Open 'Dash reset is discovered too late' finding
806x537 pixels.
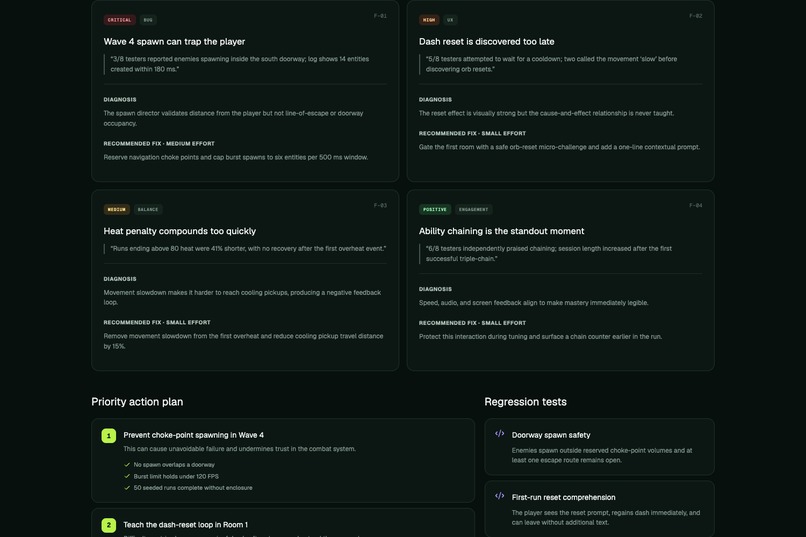(x=486, y=42)
